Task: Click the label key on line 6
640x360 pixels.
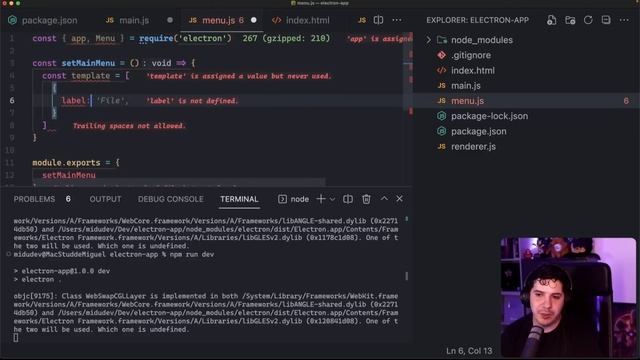Action: pyautogui.click(x=73, y=101)
